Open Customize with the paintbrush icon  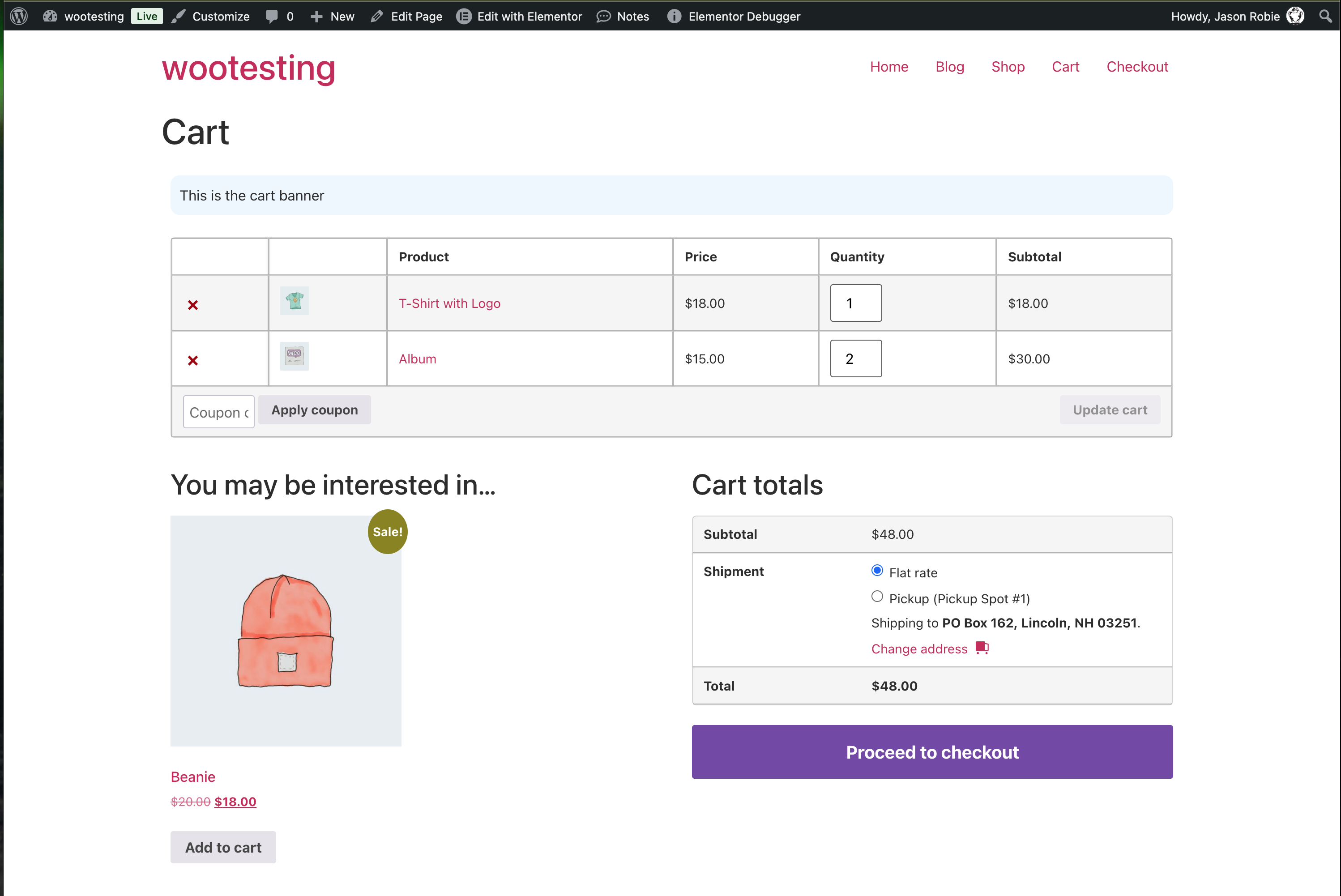[x=178, y=16]
